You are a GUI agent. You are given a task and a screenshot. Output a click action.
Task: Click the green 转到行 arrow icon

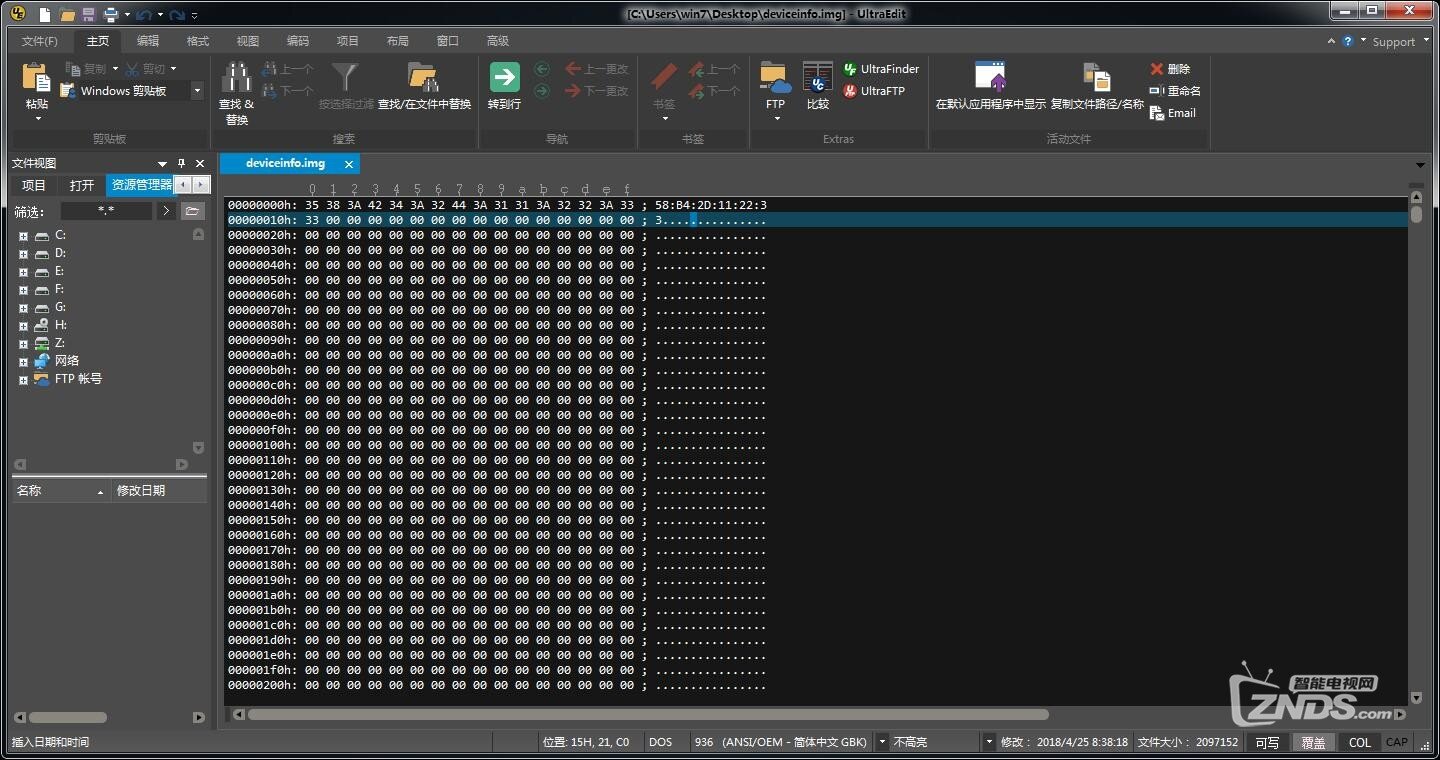pos(504,77)
